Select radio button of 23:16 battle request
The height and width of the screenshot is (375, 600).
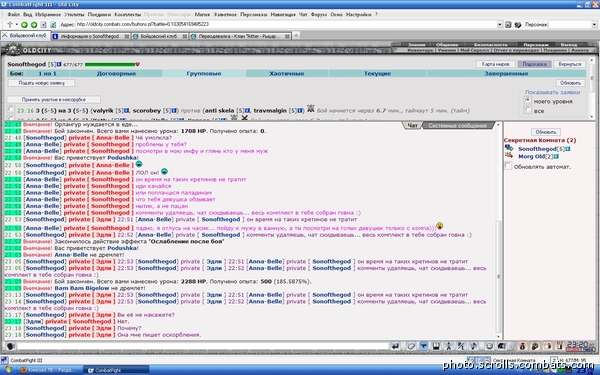(x=11, y=109)
